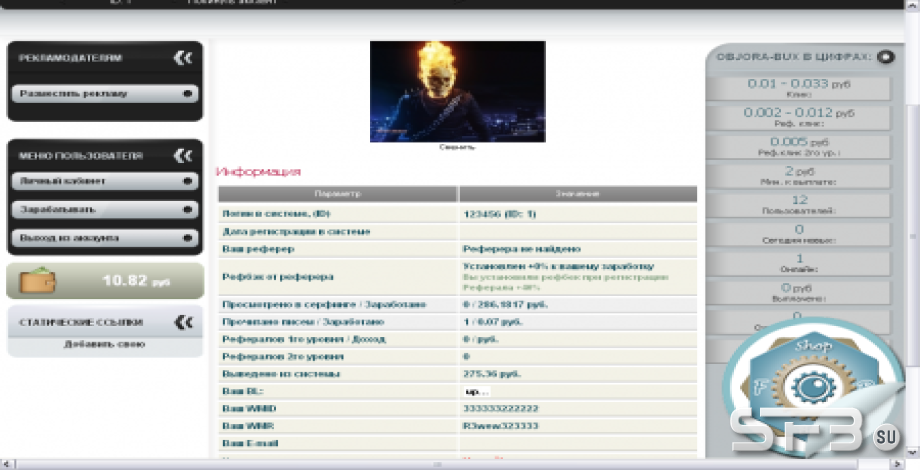Click the Ваш E-mail row label
The image size is (920, 470).
(250, 444)
